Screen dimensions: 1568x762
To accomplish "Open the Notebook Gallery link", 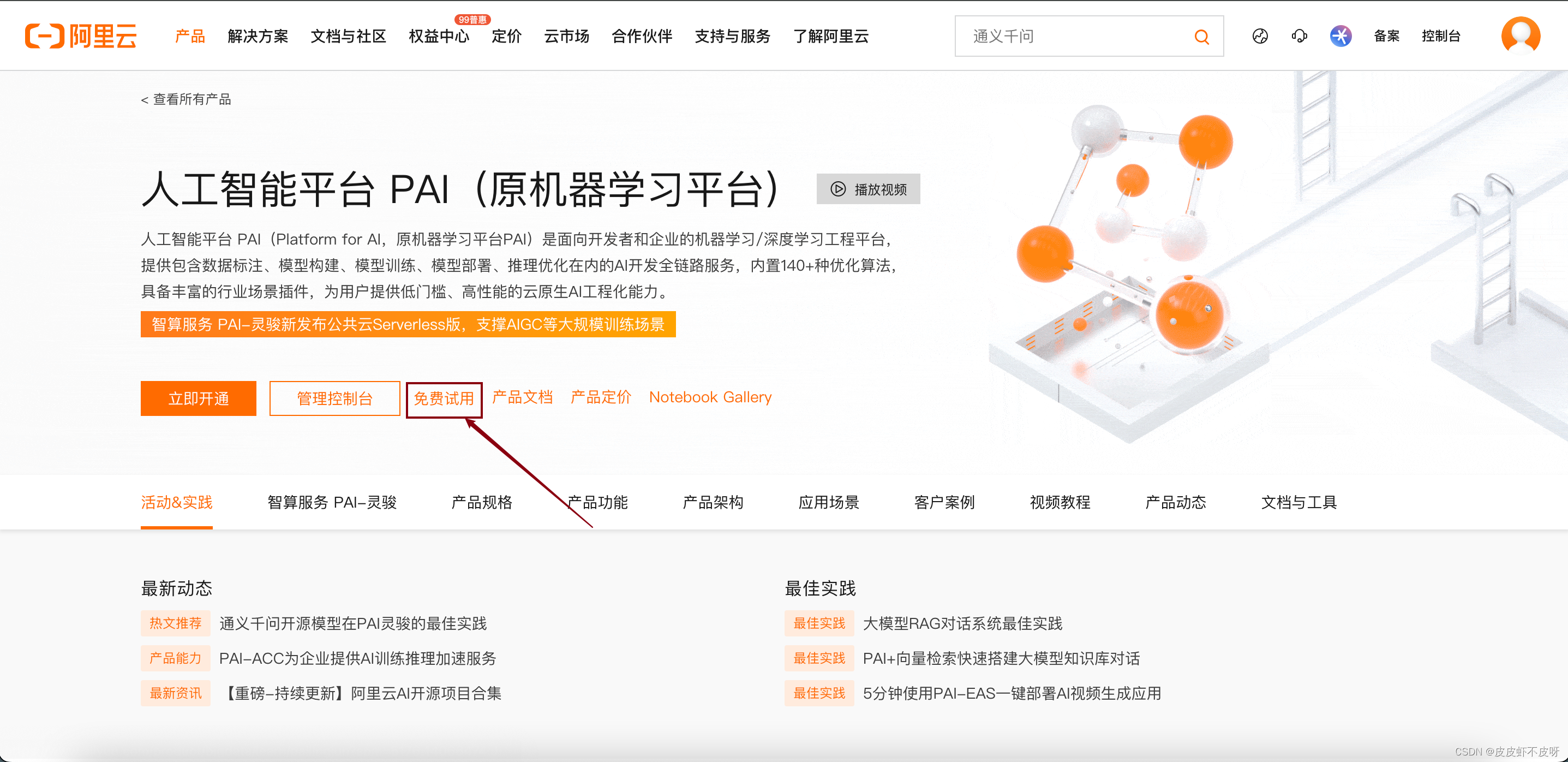I will click(x=710, y=397).
